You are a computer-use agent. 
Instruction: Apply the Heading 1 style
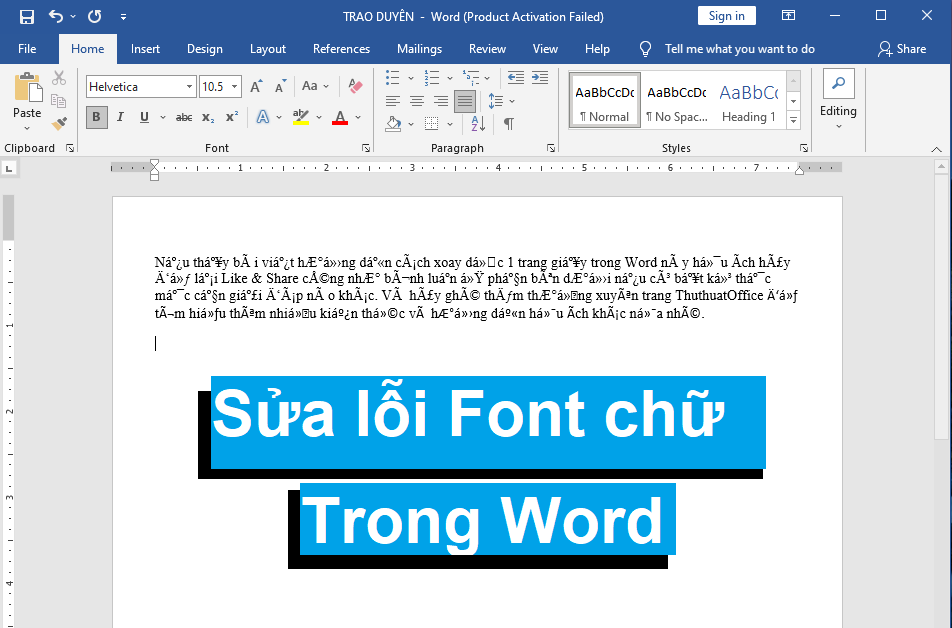coord(749,100)
